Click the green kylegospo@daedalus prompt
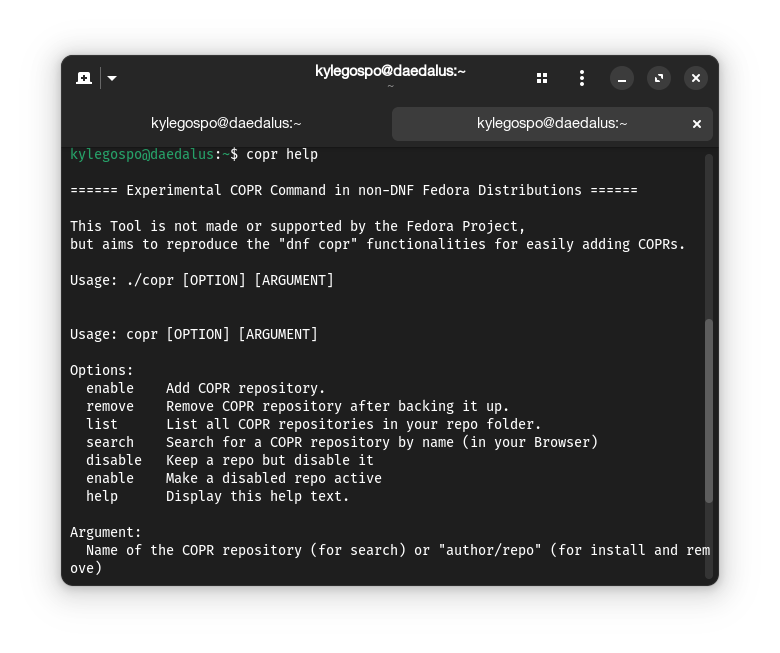This screenshot has height=653, width=780. pos(142,155)
